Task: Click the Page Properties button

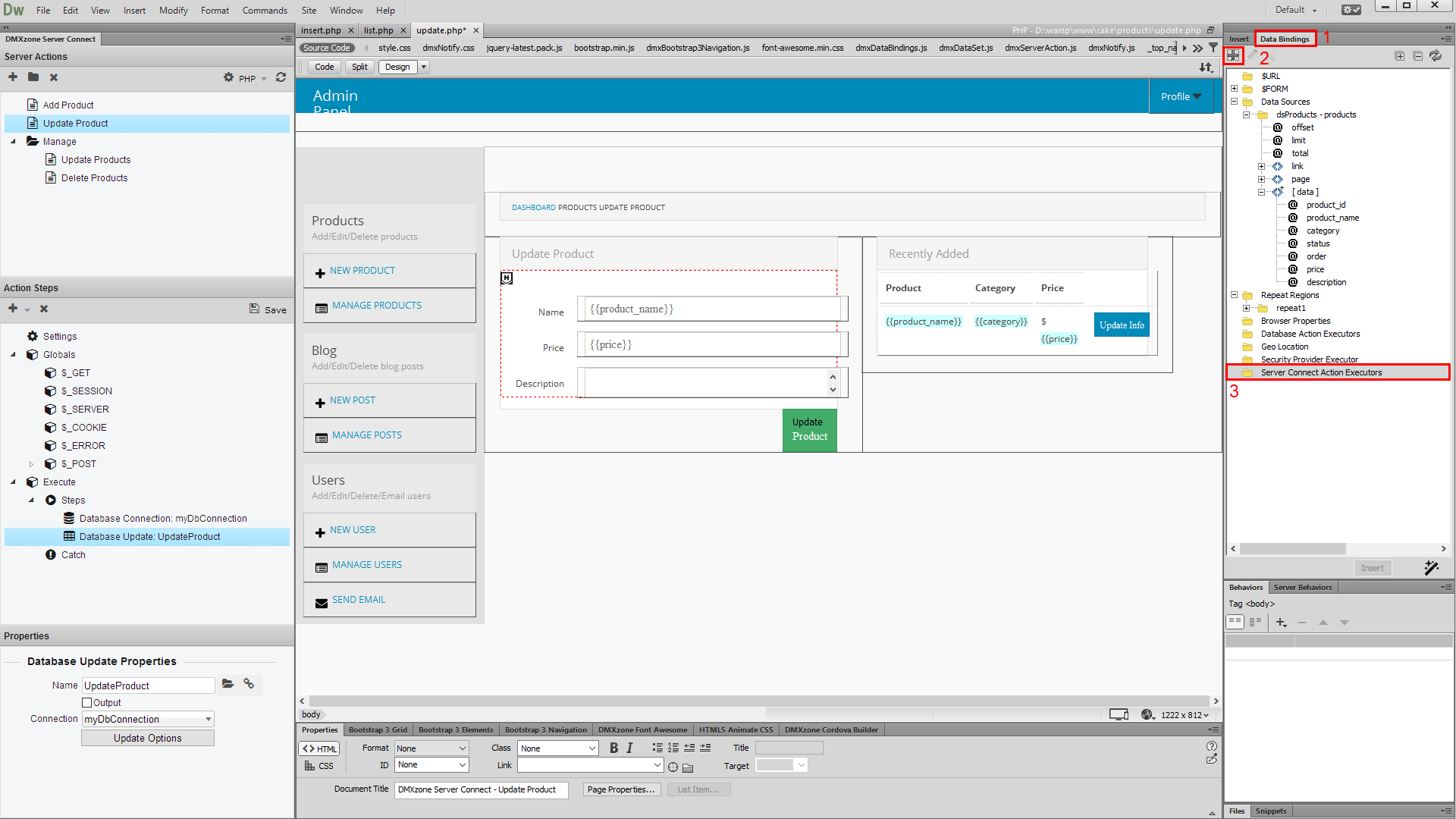Action: (x=621, y=789)
